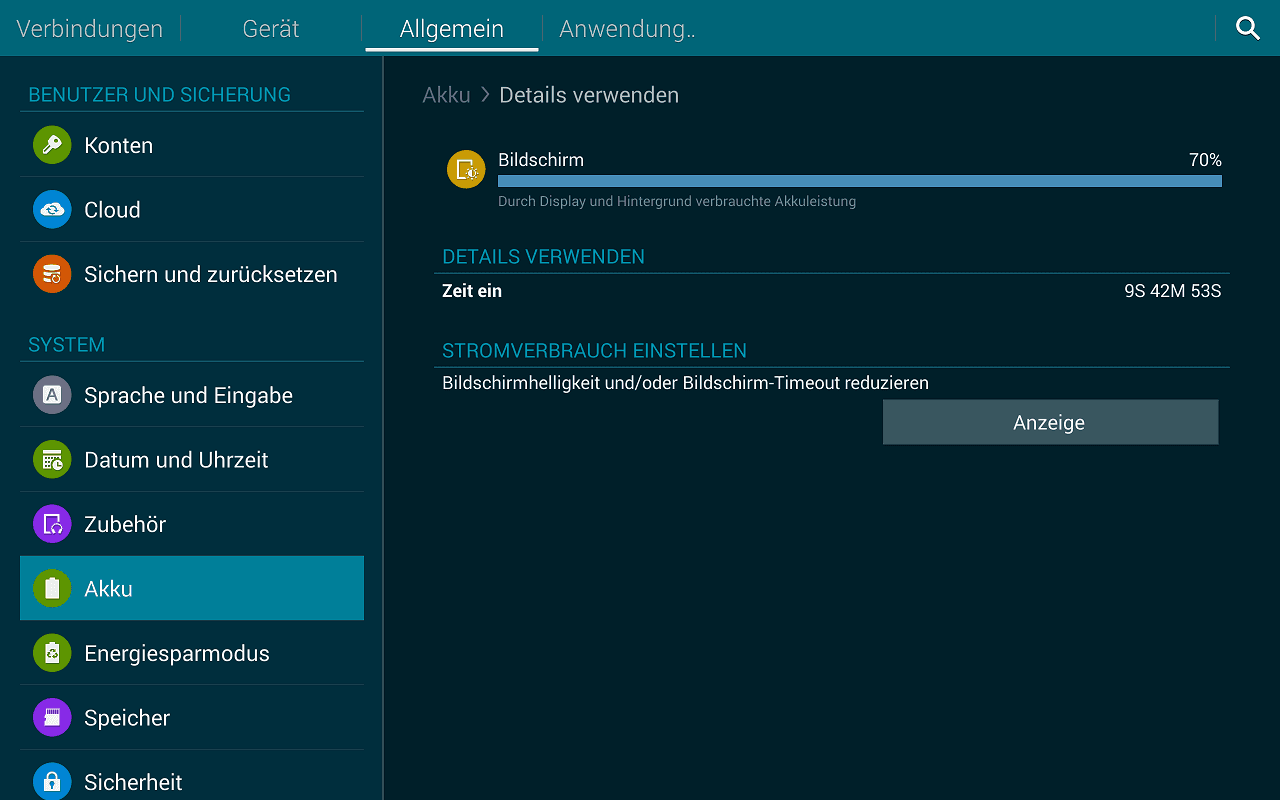Screen dimensions: 1280x800
Task: Open the Sicherheit label
Action: click(133, 782)
